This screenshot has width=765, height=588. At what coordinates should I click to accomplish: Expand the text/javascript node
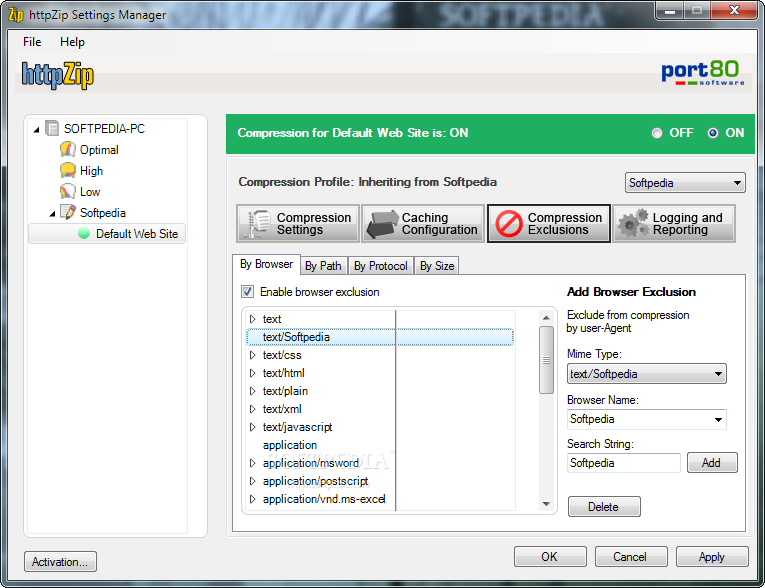(252, 427)
